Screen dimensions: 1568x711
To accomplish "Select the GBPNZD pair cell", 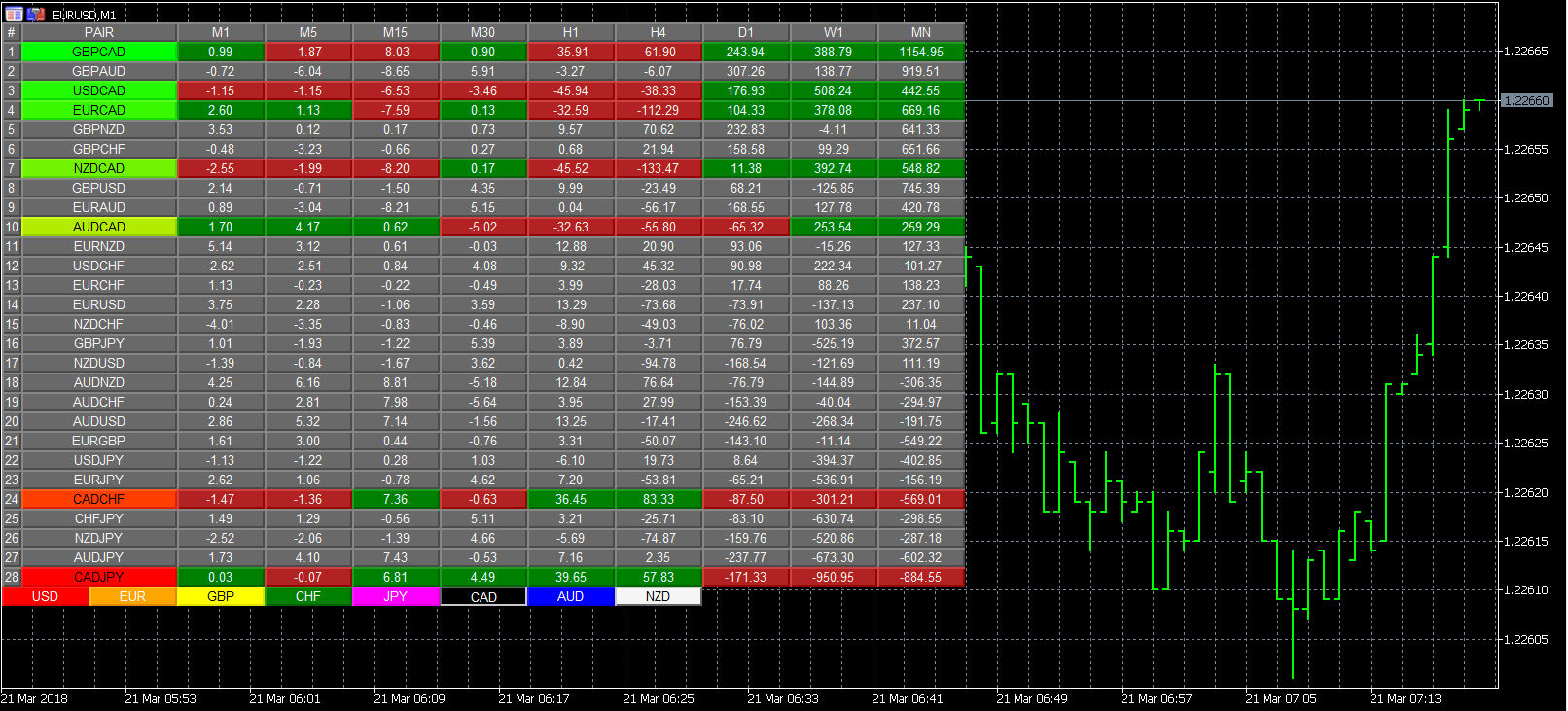I will [x=99, y=129].
